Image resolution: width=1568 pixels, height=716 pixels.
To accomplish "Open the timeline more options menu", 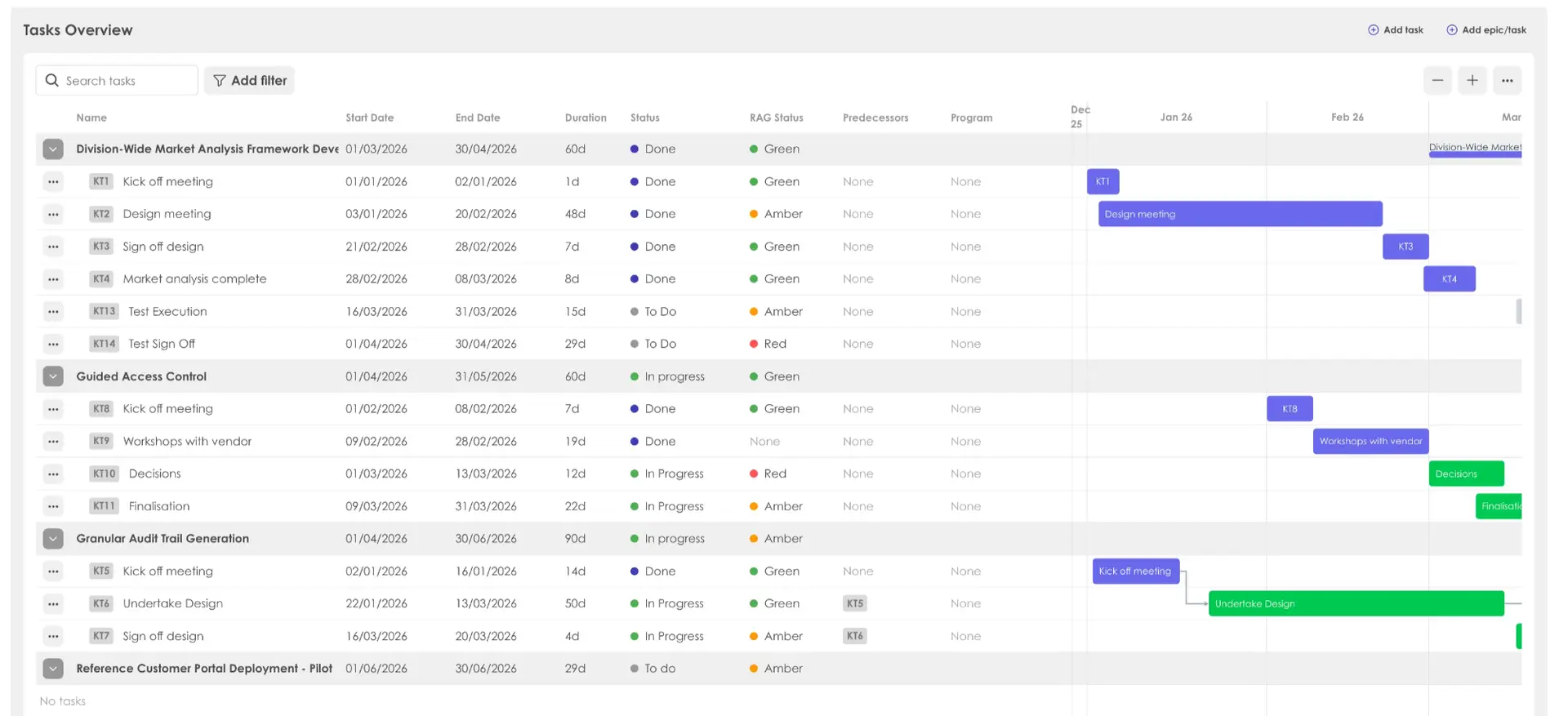I will pyautogui.click(x=1508, y=80).
